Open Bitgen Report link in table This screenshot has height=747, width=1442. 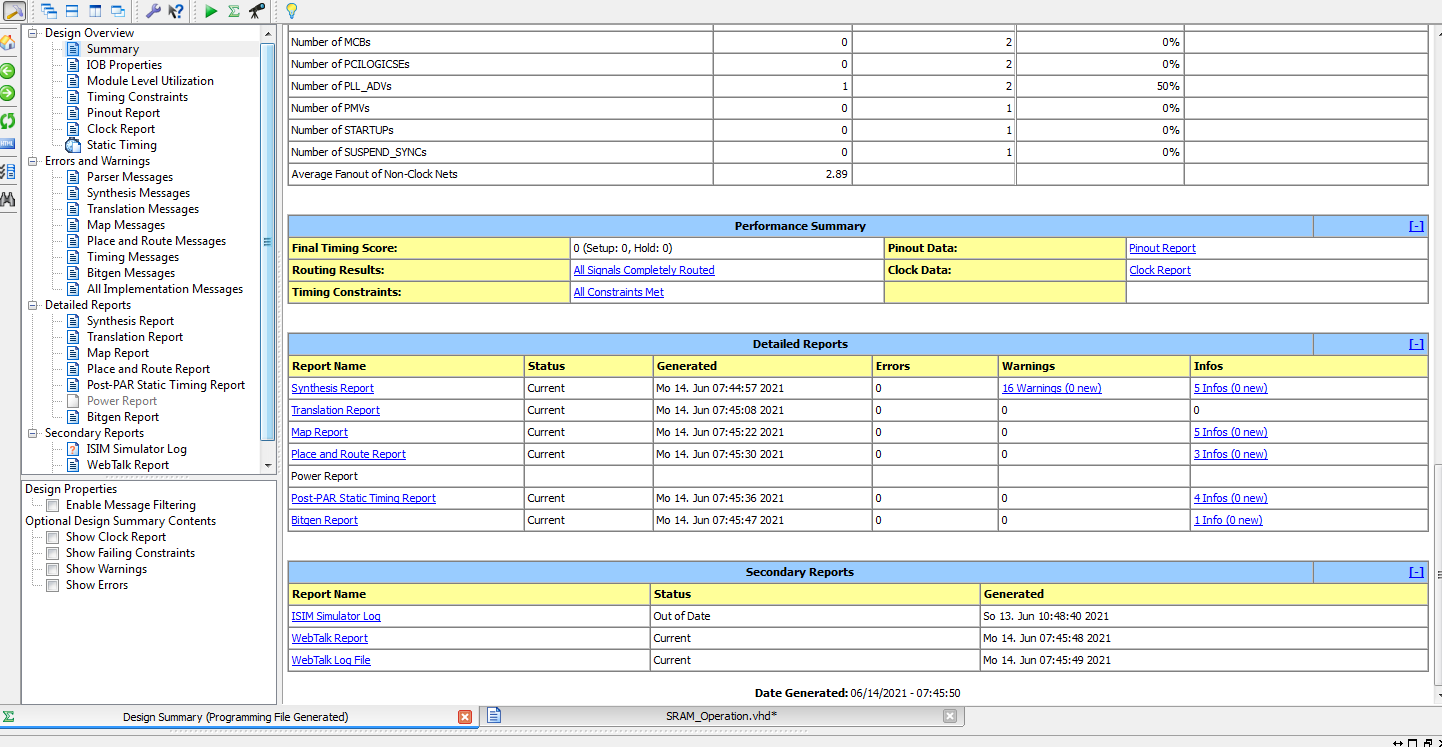(x=324, y=520)
